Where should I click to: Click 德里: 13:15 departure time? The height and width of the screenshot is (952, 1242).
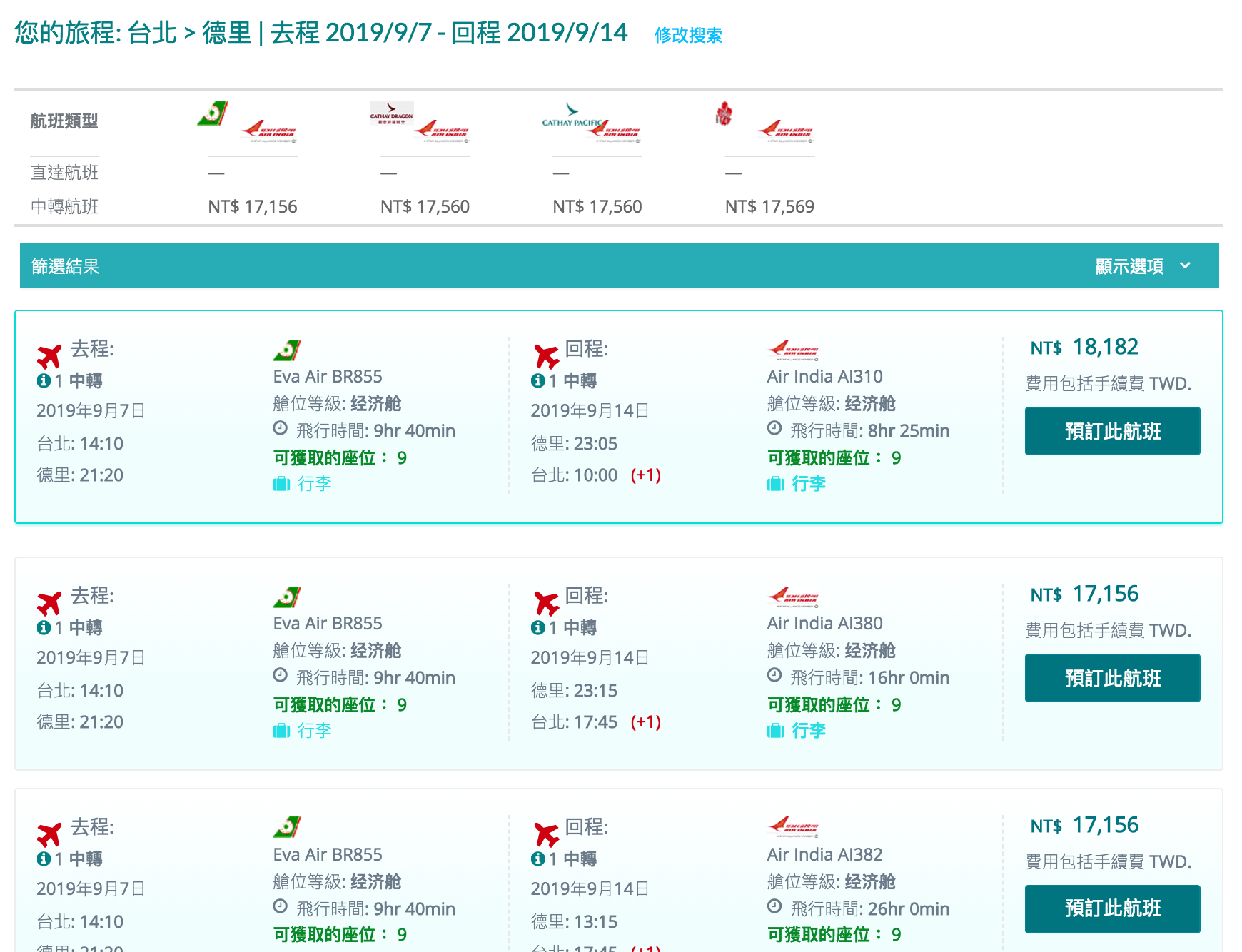574,922
